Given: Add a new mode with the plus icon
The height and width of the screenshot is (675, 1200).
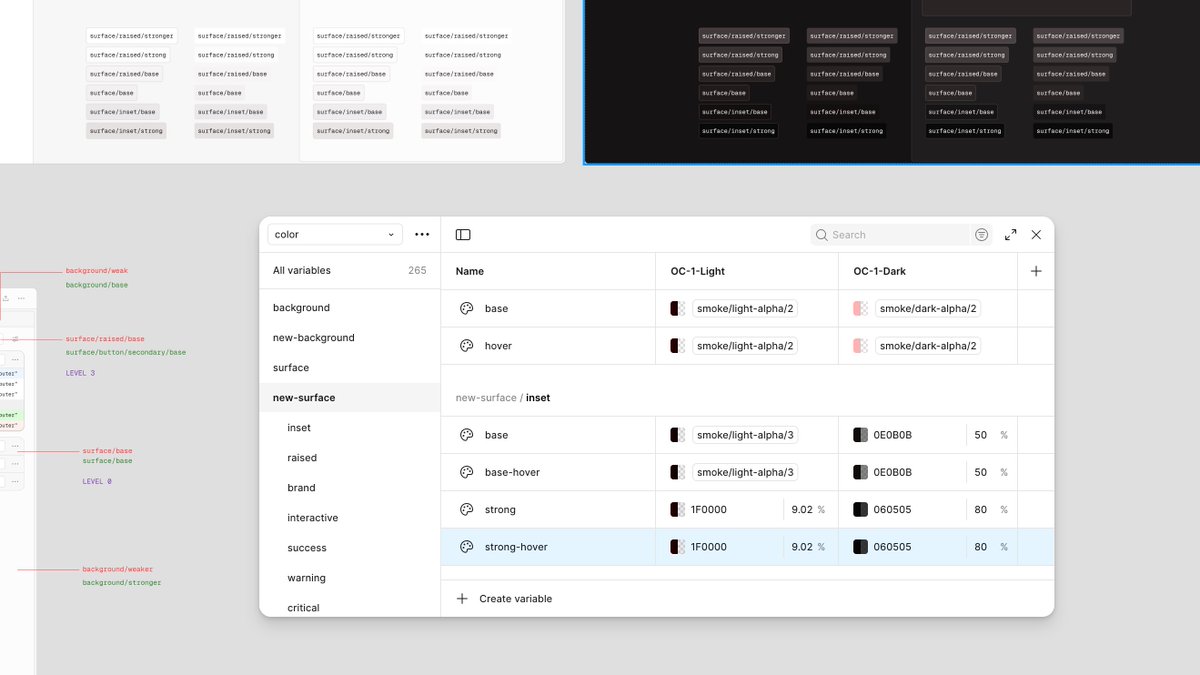Looking at the screenshot, I should pos(1036,271).
